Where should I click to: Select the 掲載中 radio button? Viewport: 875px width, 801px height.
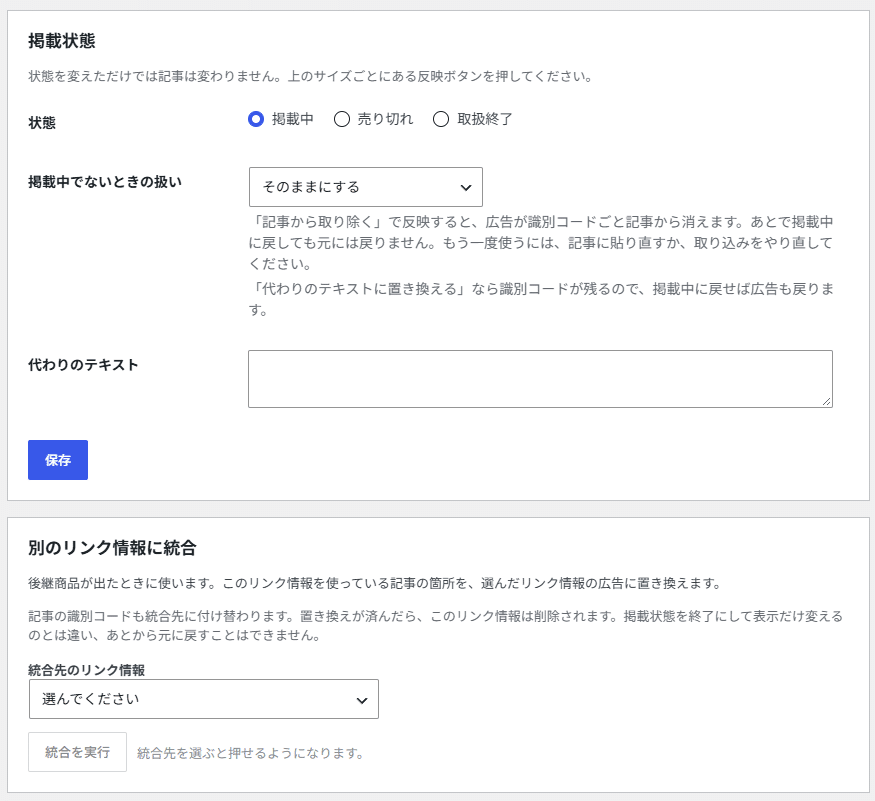(256, 119)
